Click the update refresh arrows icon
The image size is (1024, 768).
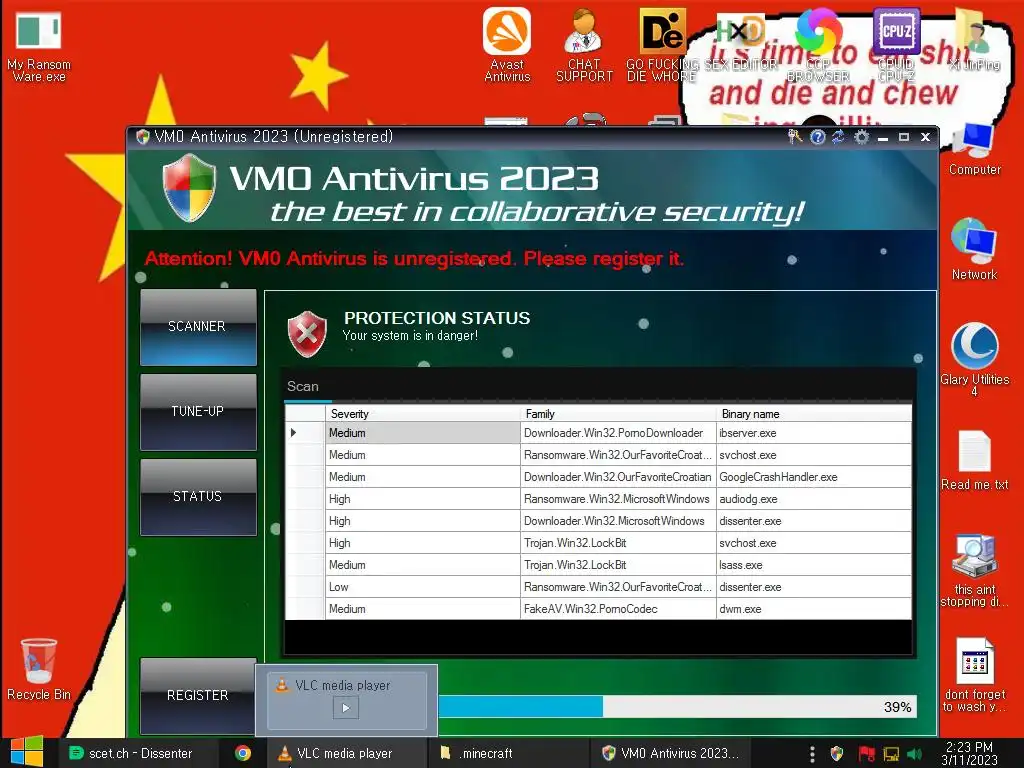click(x=839, y=136)
